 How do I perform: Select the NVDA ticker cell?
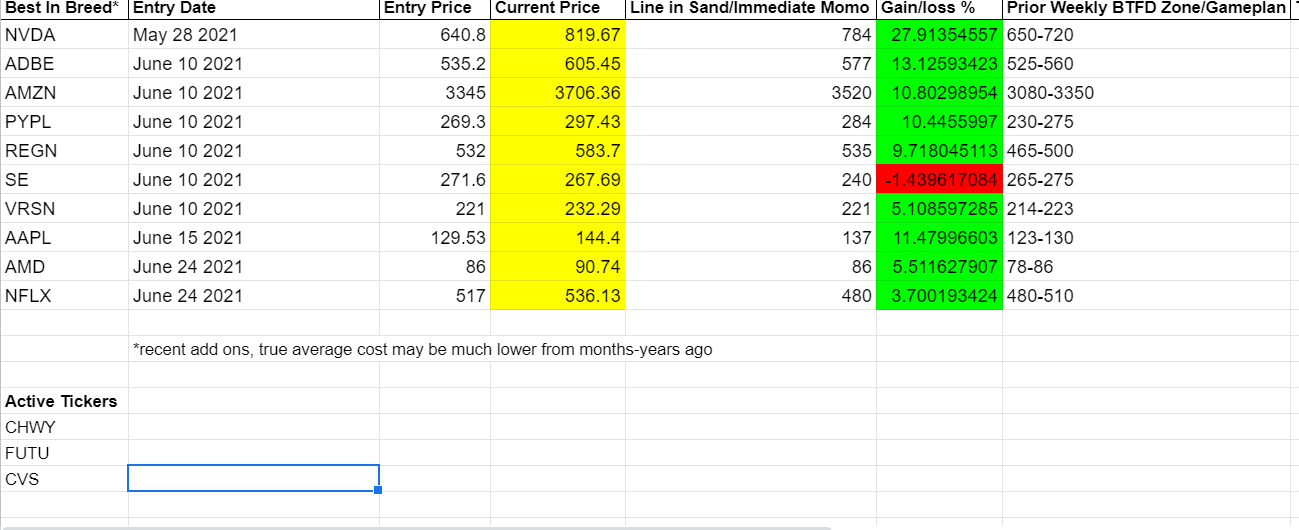tap(65, 36)
